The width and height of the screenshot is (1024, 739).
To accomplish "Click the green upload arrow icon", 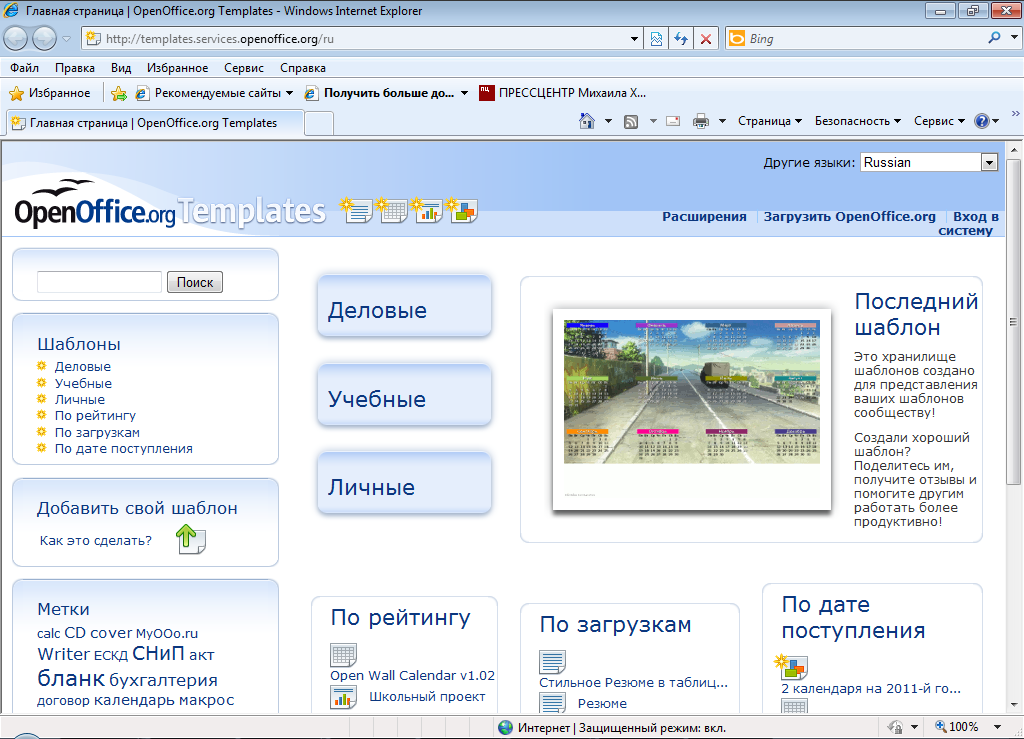I will point(191,539).
